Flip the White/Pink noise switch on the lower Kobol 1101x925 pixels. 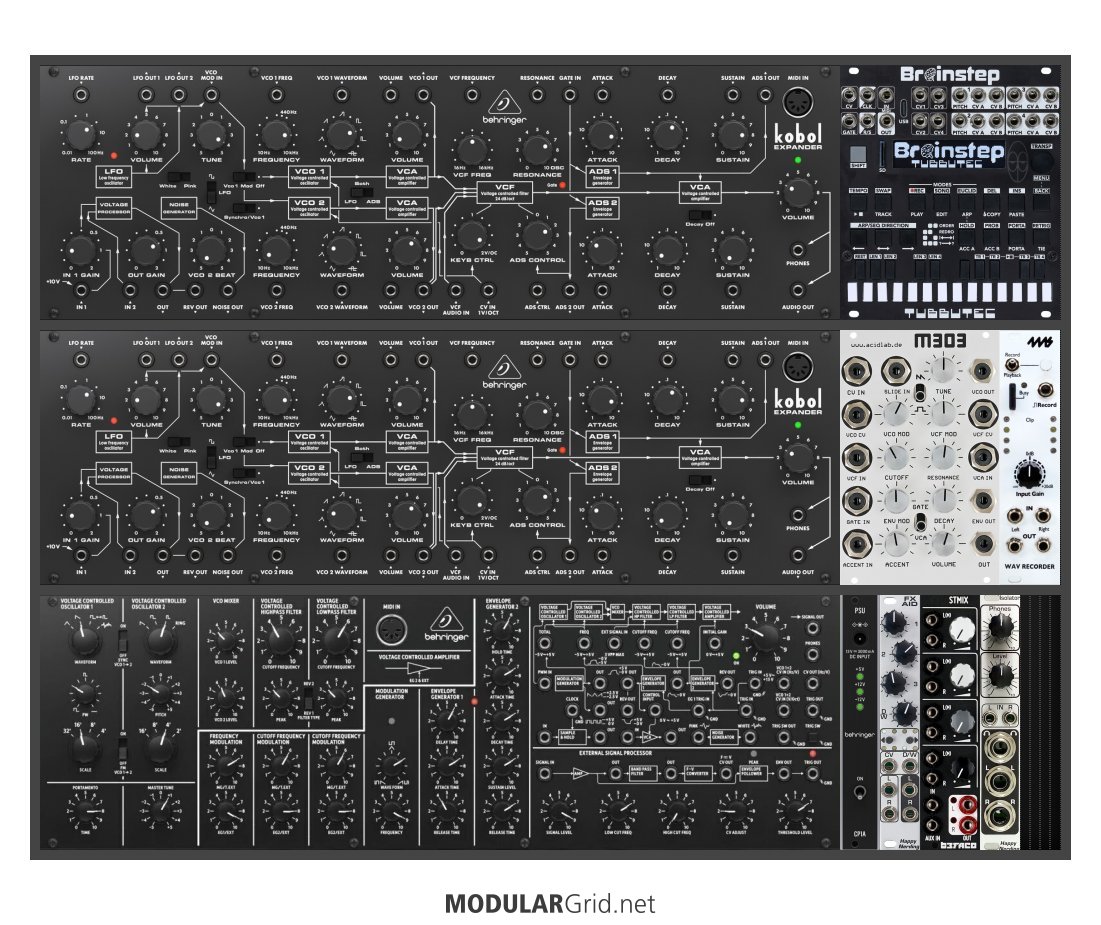tap(179, 440)
